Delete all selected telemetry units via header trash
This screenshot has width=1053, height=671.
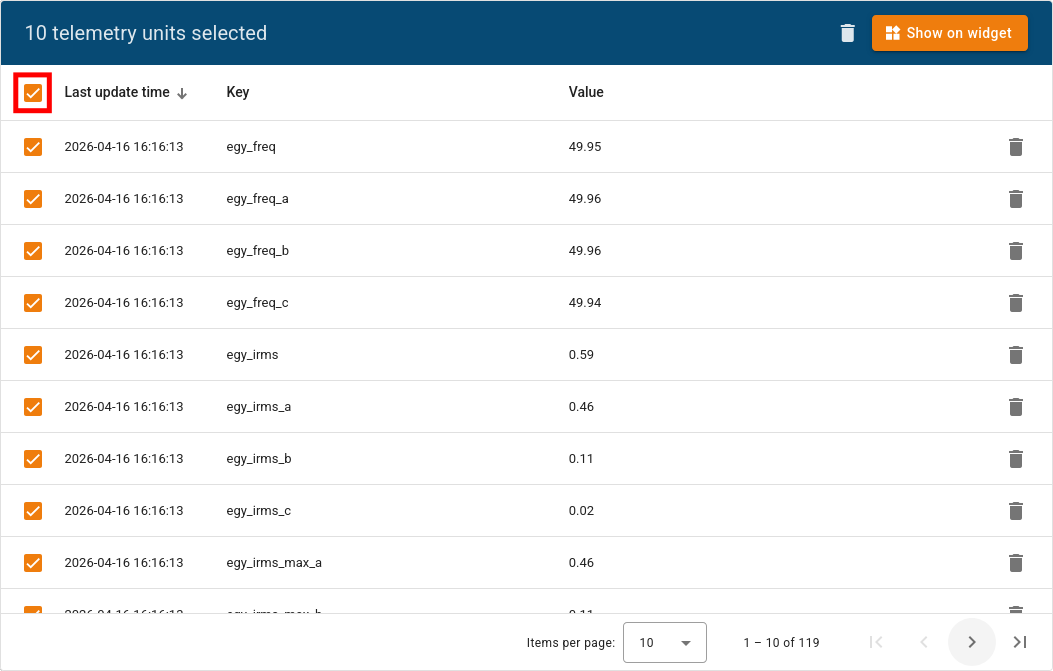click(x=848, y=33)
